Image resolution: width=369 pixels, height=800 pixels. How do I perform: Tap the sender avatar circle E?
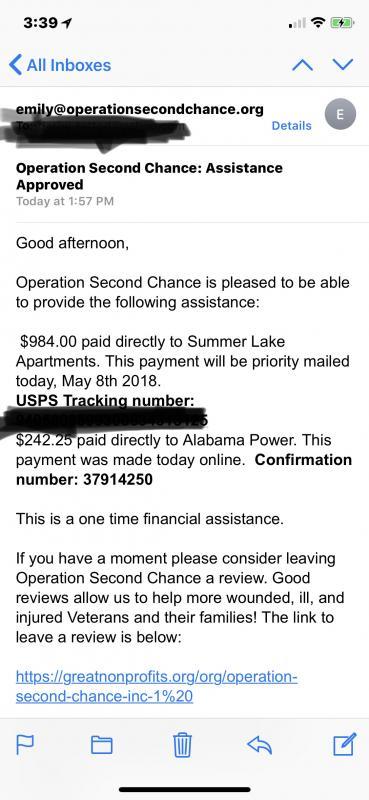(x=340, y=115)
